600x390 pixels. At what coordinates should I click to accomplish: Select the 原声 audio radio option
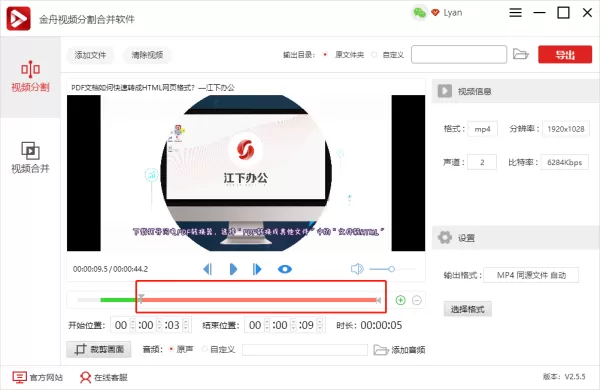171,349
